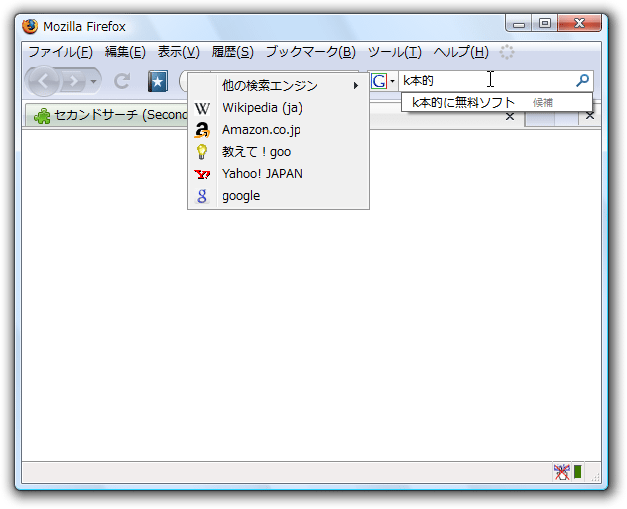Viewport: 627px width, 509px height.
Task: Close the tab bar with rightmost X
Action: [x=590, y=116]
